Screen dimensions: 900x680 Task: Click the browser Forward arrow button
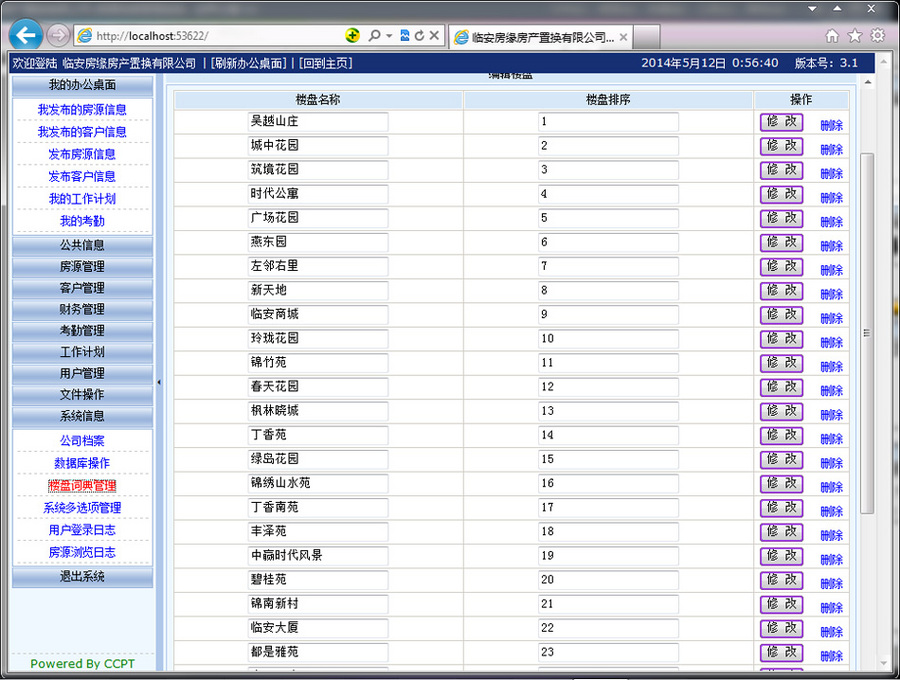58,36
